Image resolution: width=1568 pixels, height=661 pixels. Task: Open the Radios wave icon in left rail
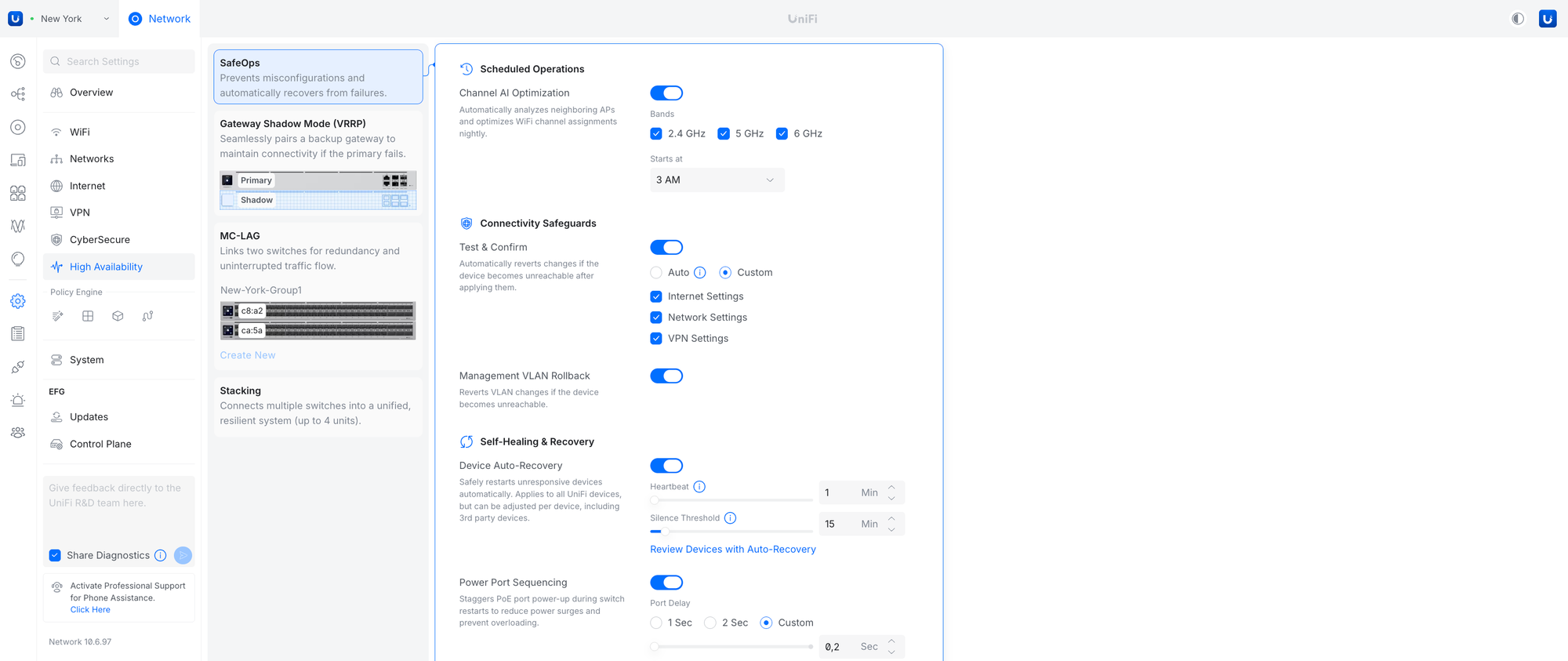(x=18, y=226)
